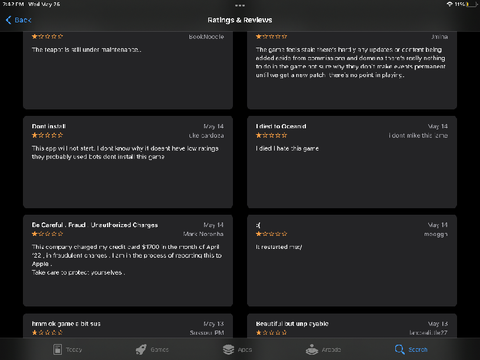Click the back chevron arrow icon
Viewport: 480px width, 360px height.
coord(9,20)
